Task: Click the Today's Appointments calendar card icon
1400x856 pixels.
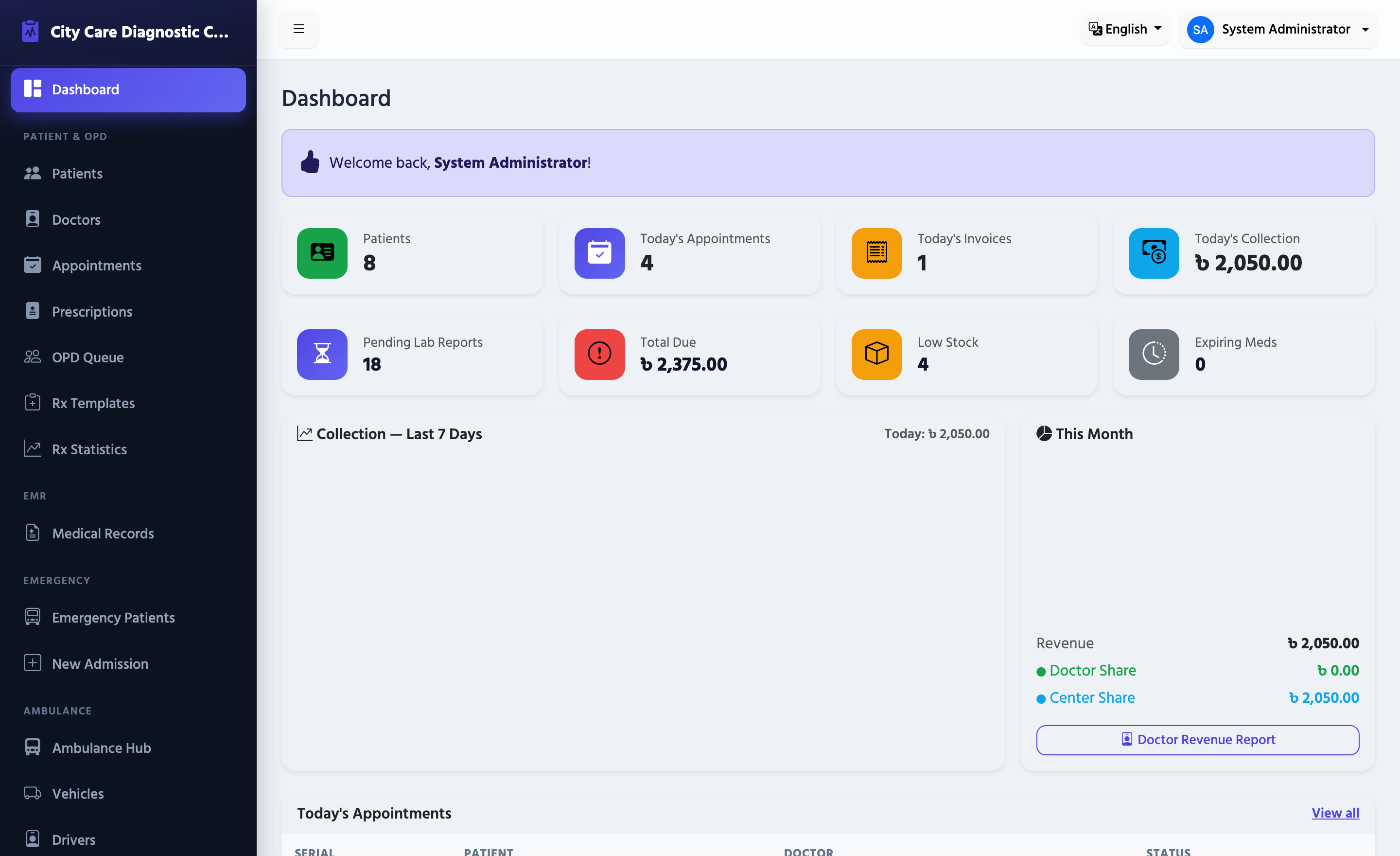Action: coord(599,253)
